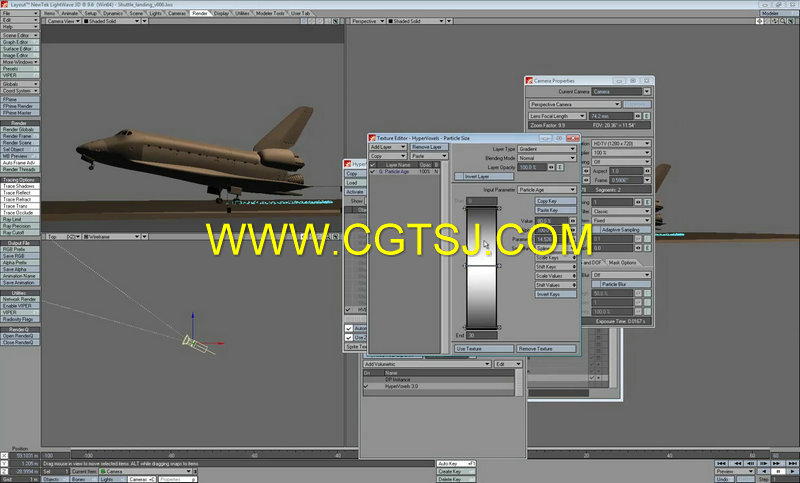Click the Delete Key button
The image size is (800, 483).
pyautogui.click(x=456, y=479)
